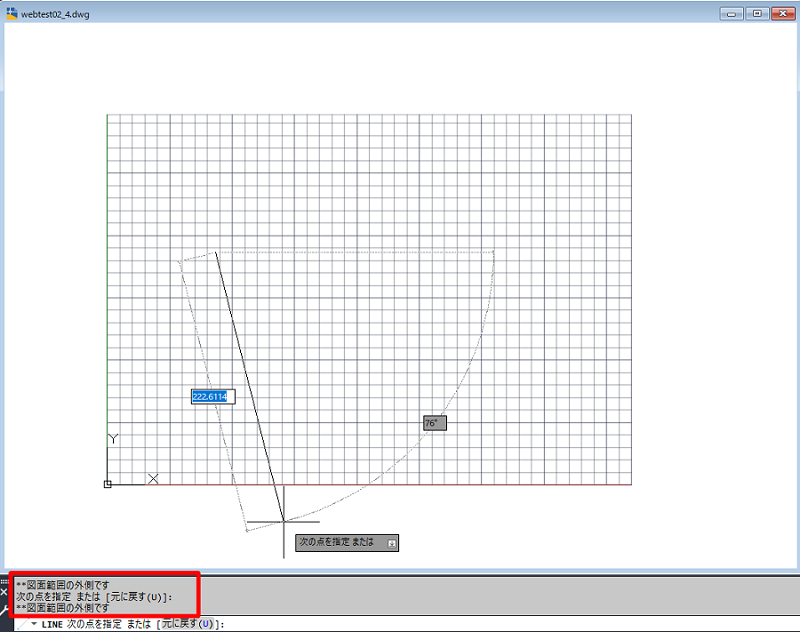
Task: Click the webtest02_4.dwg title text
Action: point(55,14)
